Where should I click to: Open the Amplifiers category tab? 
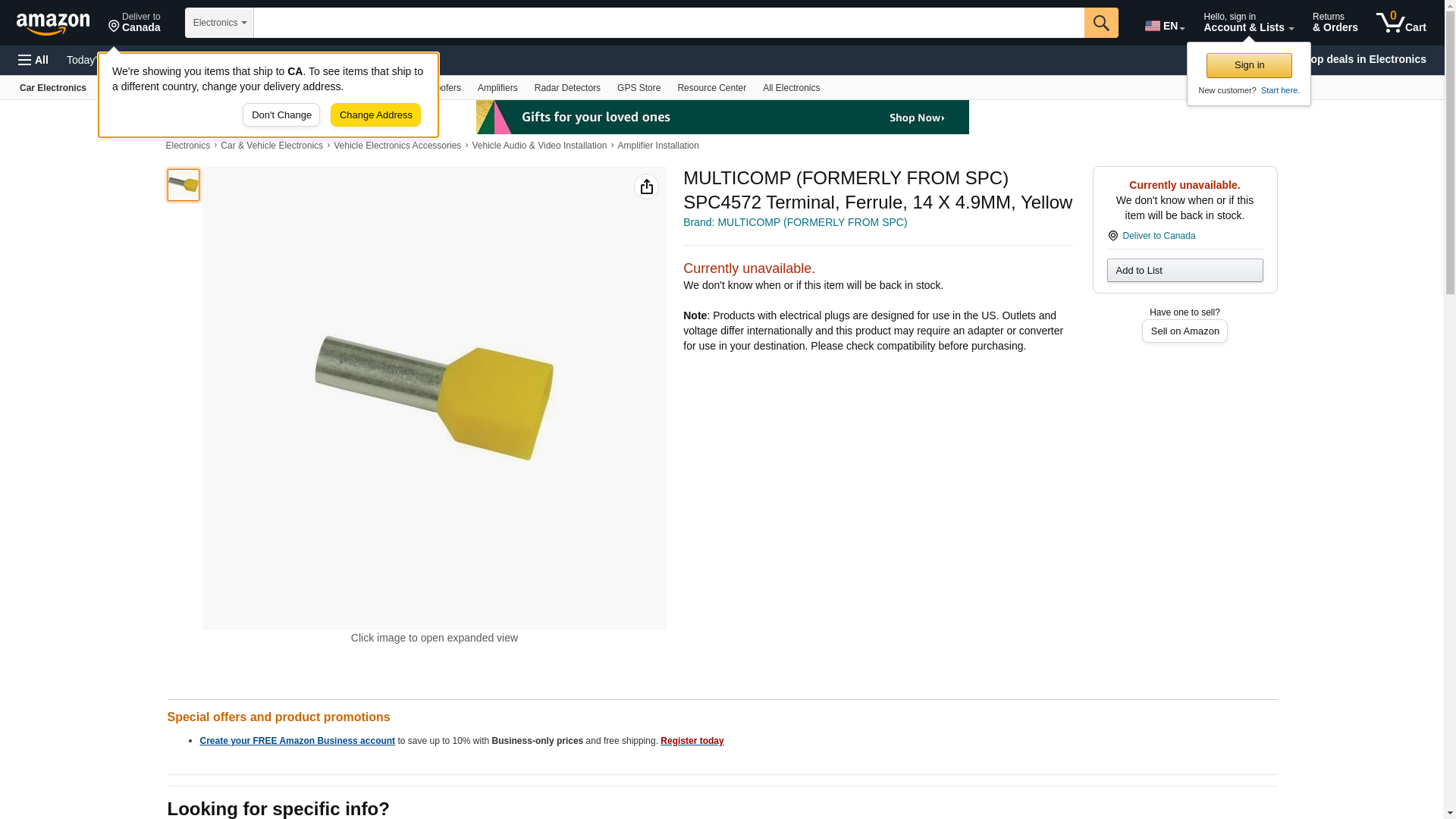(497, 88)
